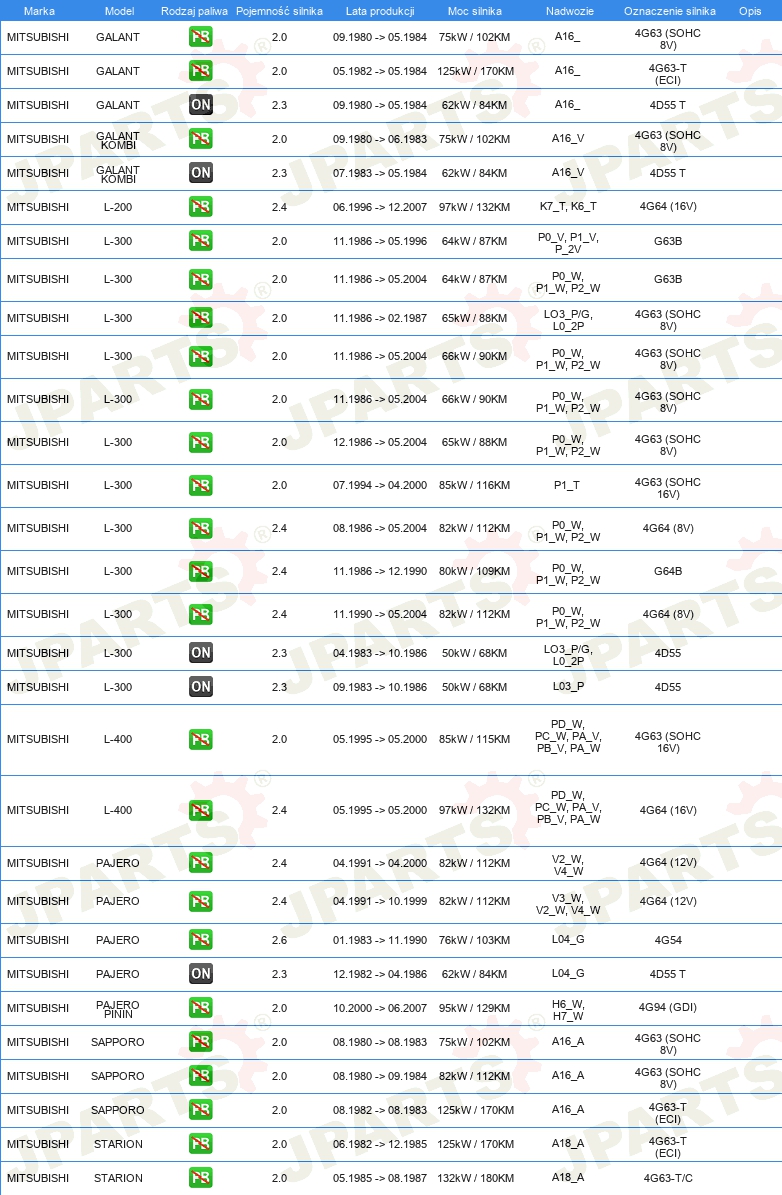Click the Pojemność silnika column header

(x=279, y=11)
